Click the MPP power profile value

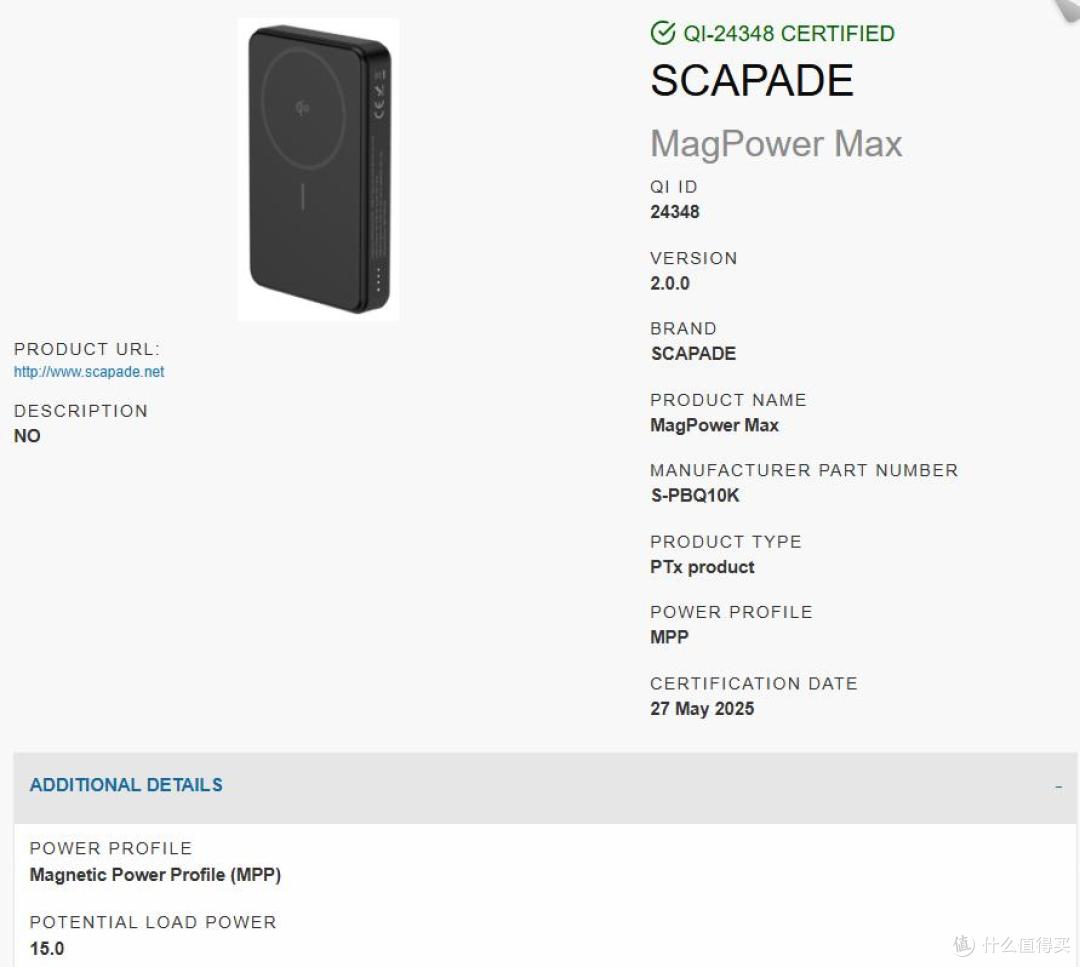(669, 637)
